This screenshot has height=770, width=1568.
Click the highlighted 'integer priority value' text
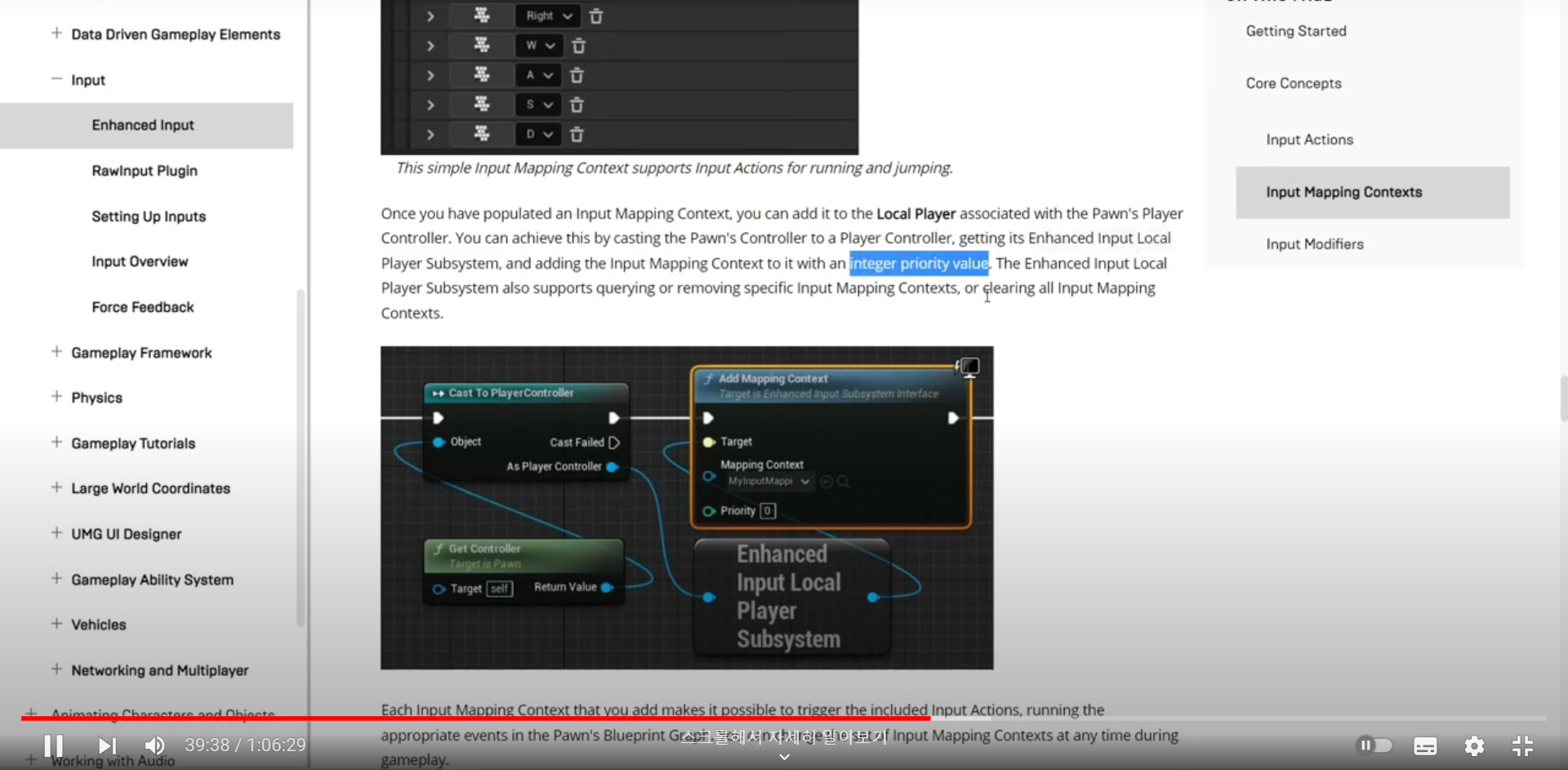[919, 263]
